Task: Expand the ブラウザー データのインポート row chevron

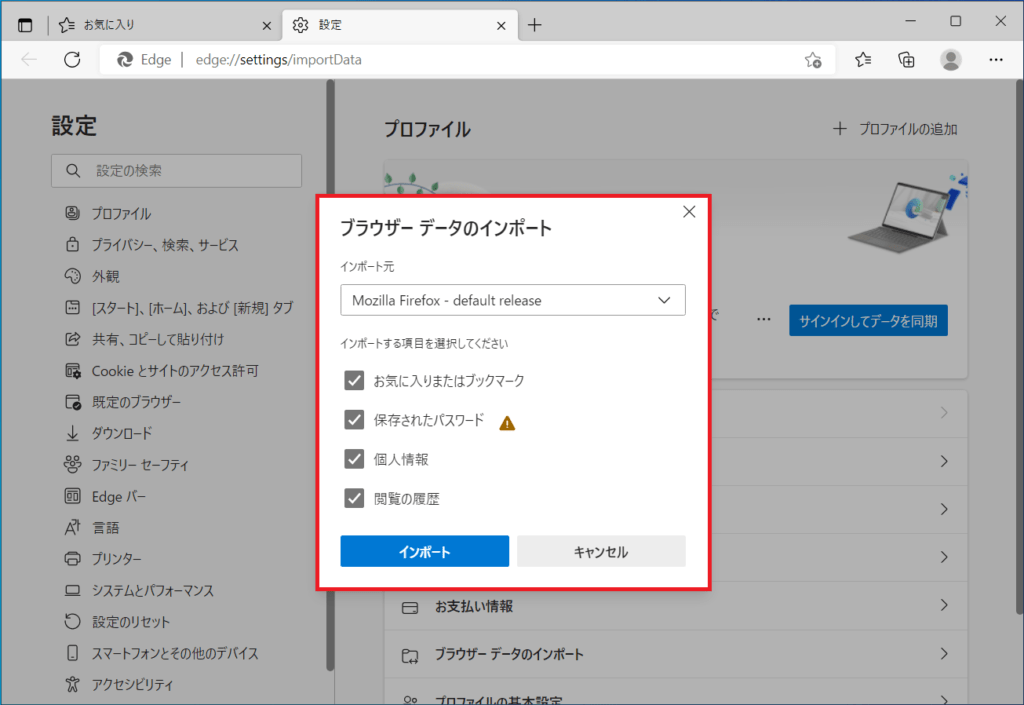Action: 943,654
